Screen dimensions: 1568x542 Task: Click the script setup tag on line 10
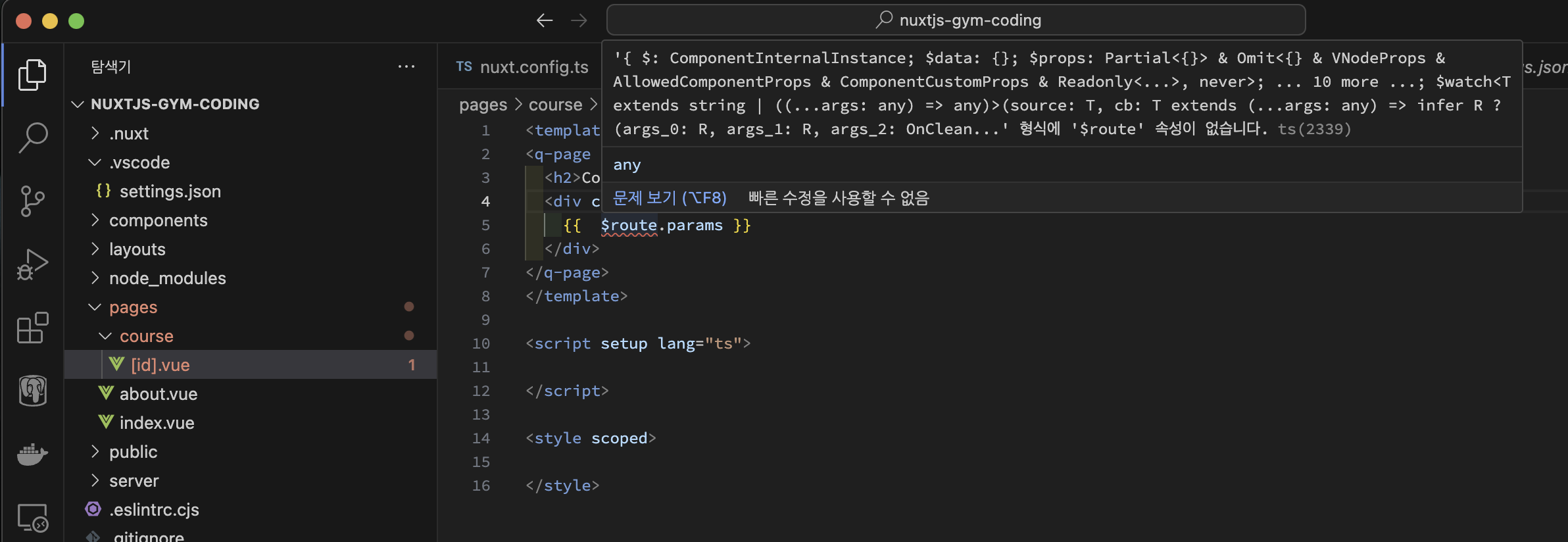point(638,343)
